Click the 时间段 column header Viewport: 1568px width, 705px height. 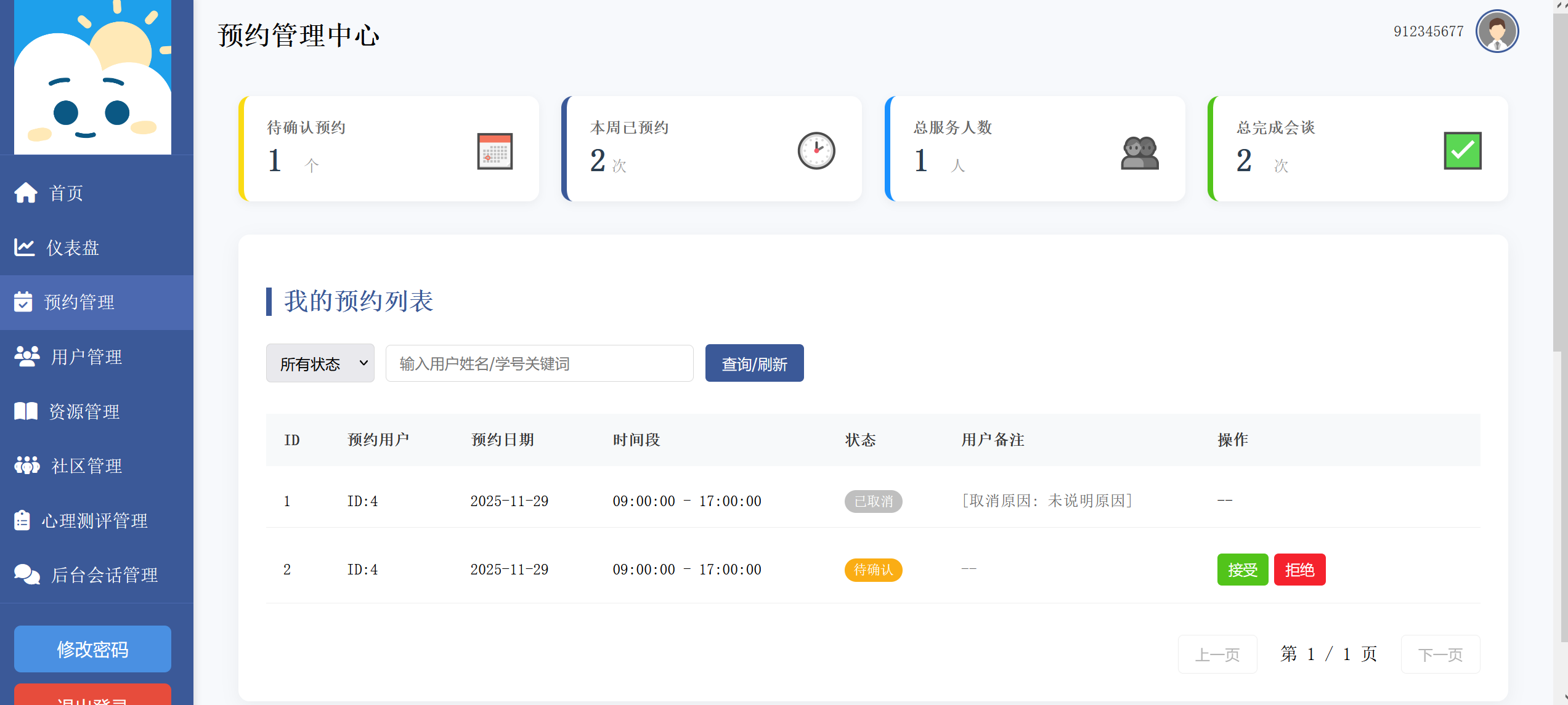pyautogui.click(x=636, y=440)
